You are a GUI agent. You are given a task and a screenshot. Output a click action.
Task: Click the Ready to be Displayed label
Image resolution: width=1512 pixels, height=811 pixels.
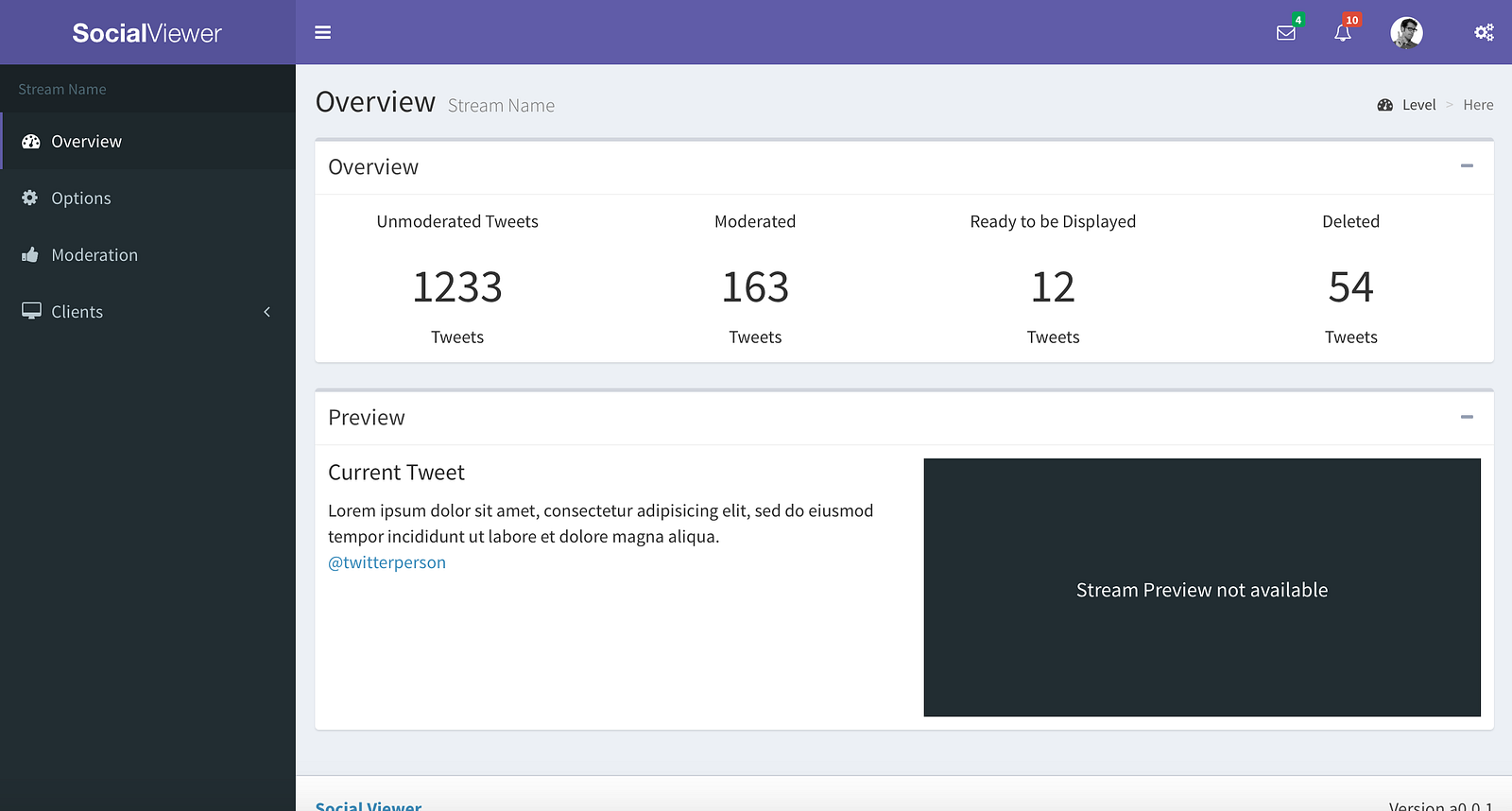click(1053, 221)
